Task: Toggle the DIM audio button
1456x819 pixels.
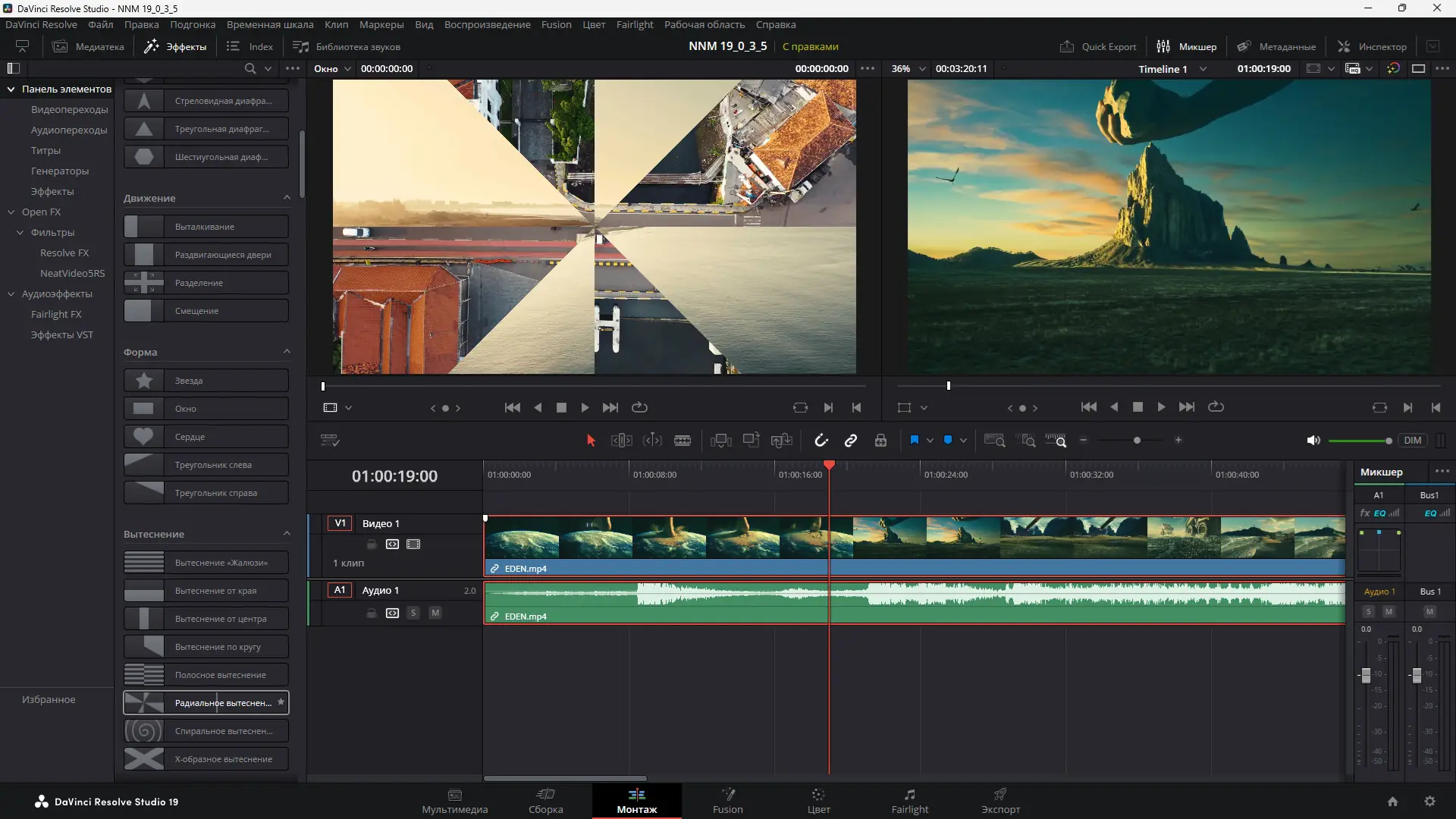Action: [x=1412, y=441]
